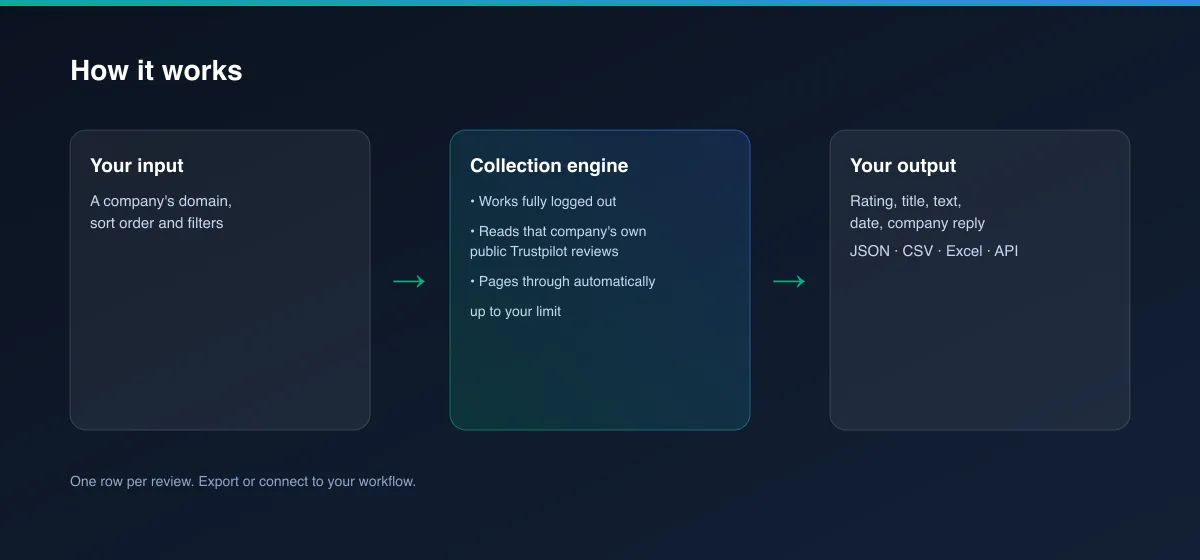
Task: Click 'Pages through automatically' bullet
Action: click(x=563, y=281)
